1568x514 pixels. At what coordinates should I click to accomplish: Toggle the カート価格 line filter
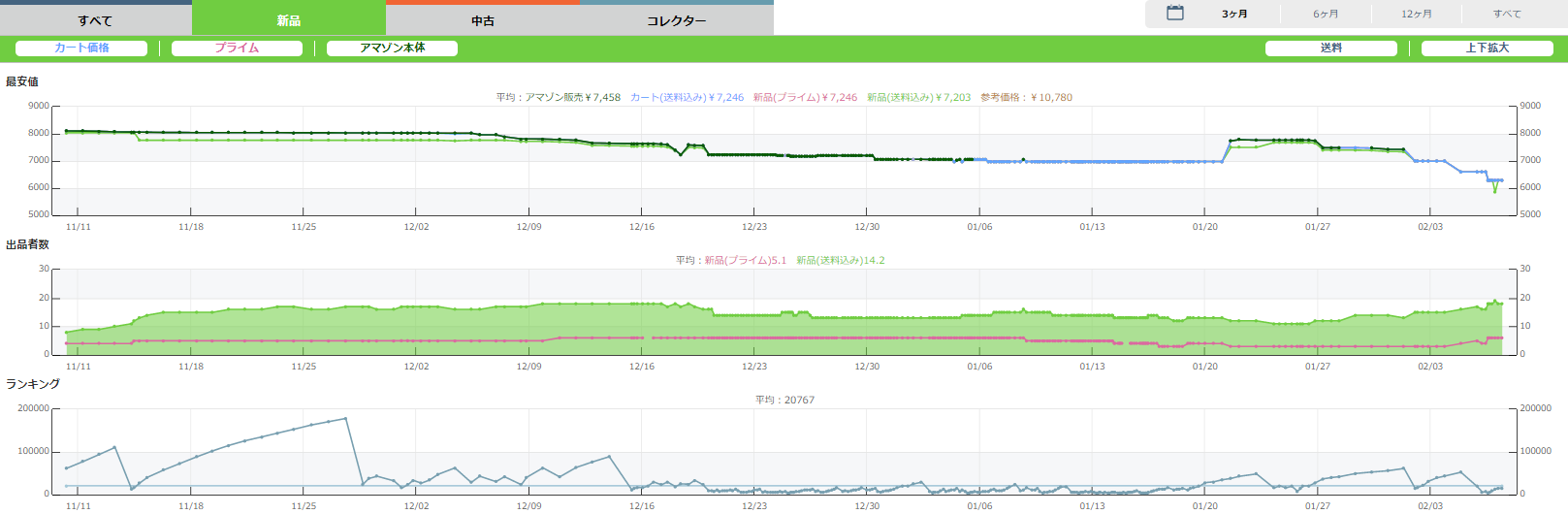pos(81,48)
